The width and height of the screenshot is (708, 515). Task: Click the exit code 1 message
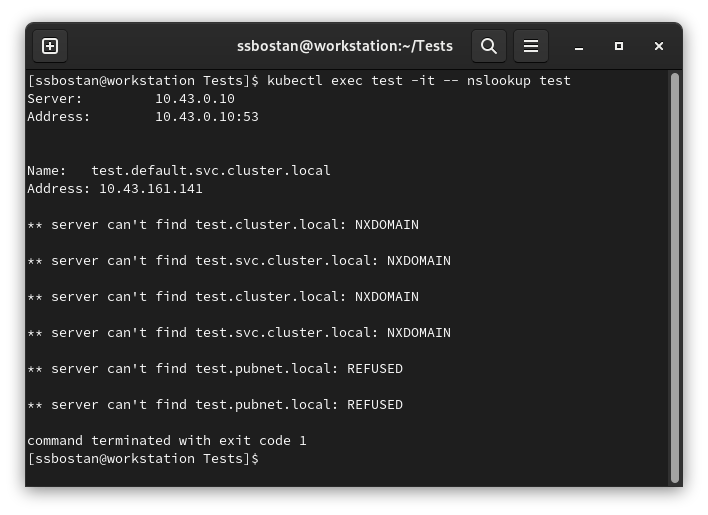click(x=167, y=441)
